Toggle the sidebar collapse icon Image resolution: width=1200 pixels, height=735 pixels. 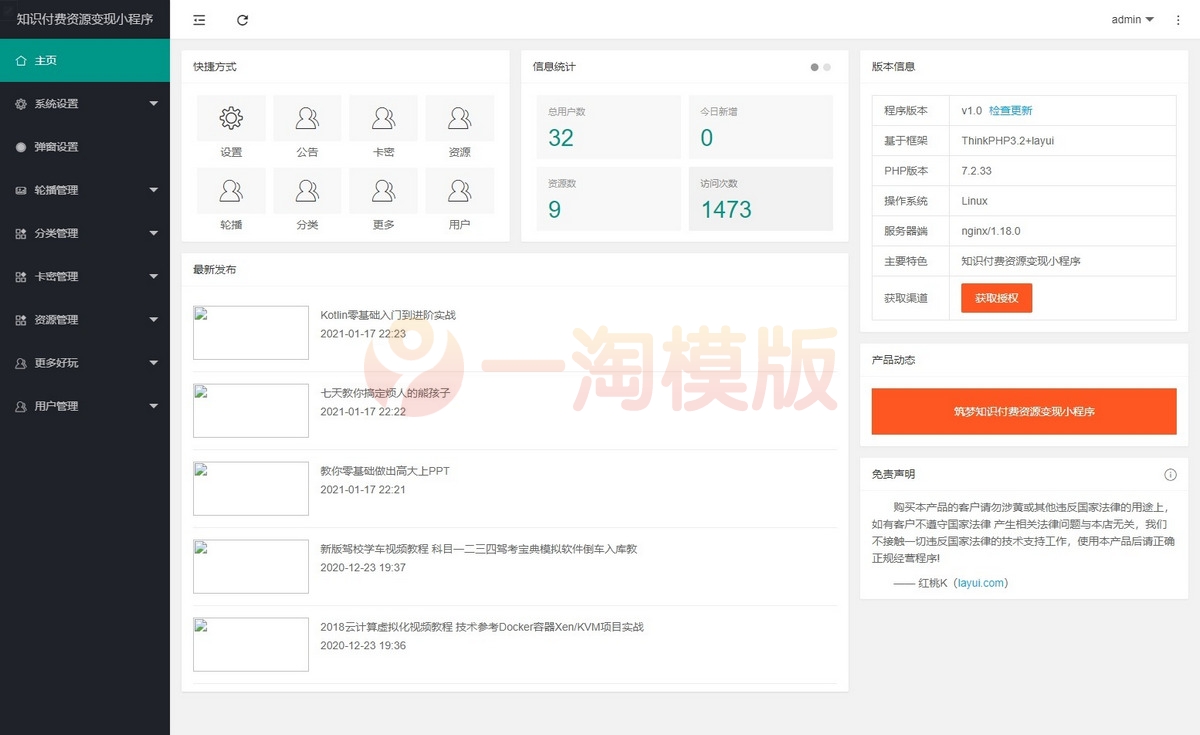(x=198, y=19)
